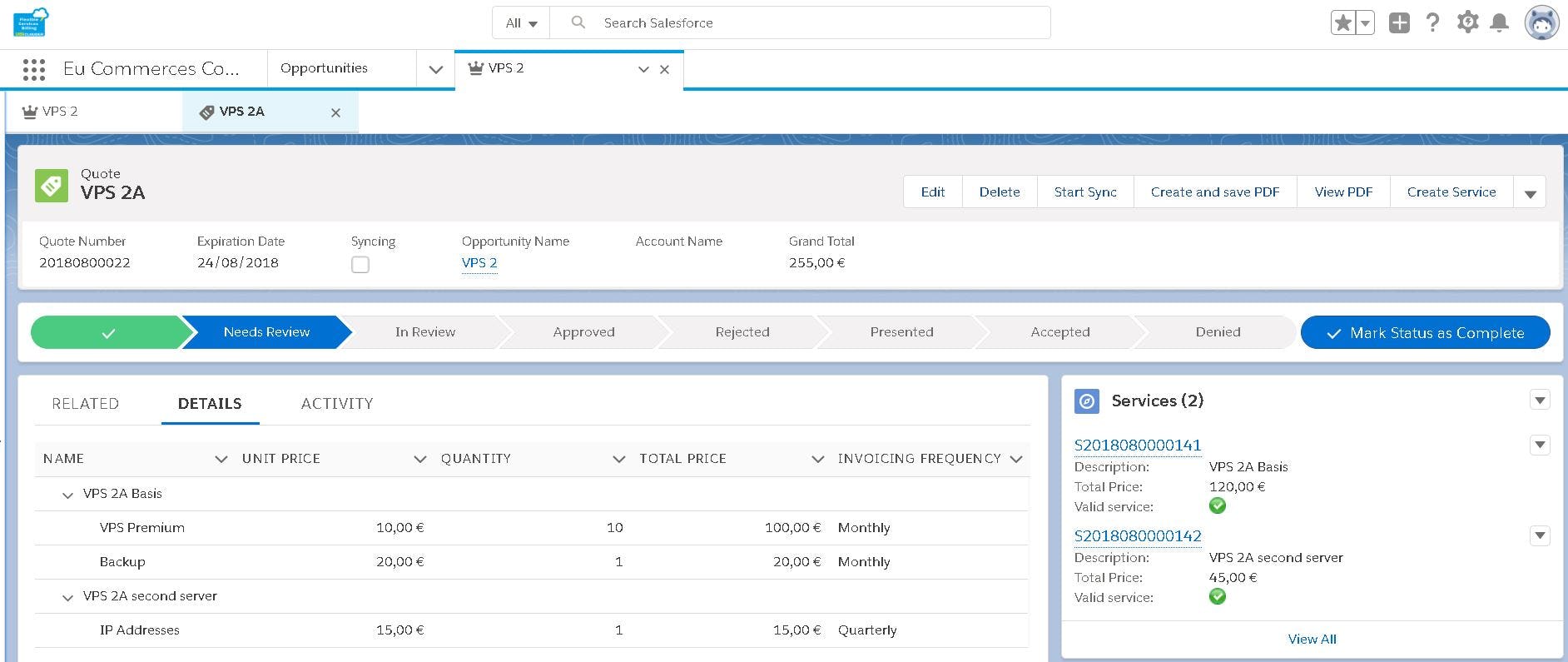Screen dimensions: 1568x662
Task: Open service link S2018080000142
Action: point(1138,536)
